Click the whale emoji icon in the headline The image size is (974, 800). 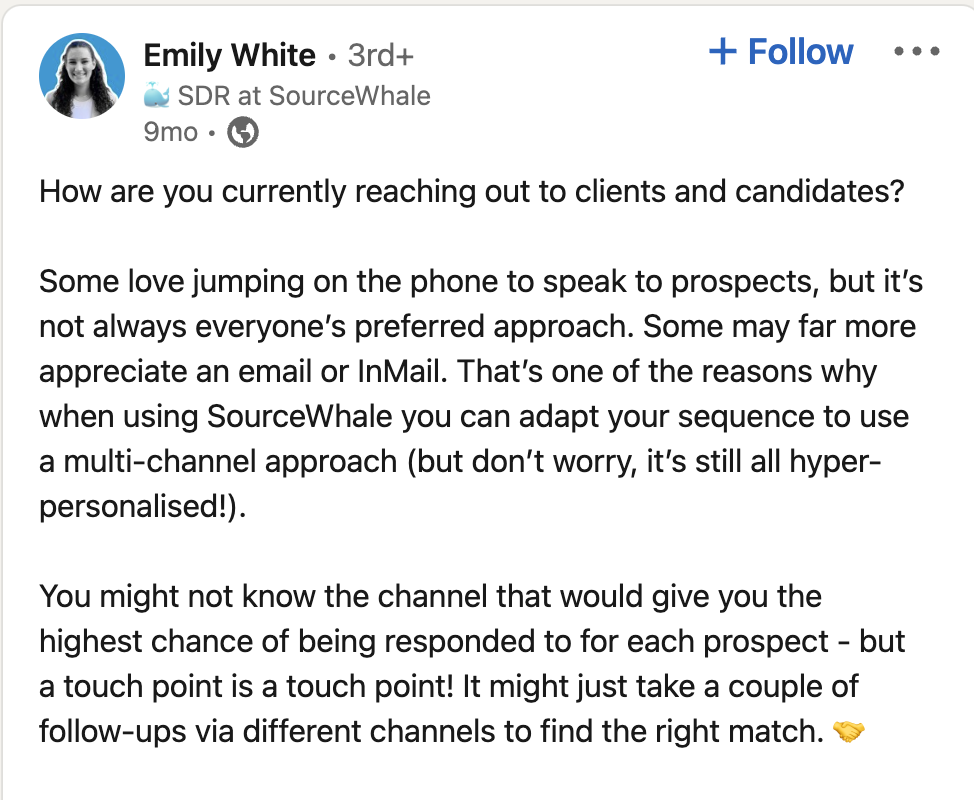point(157,96)
